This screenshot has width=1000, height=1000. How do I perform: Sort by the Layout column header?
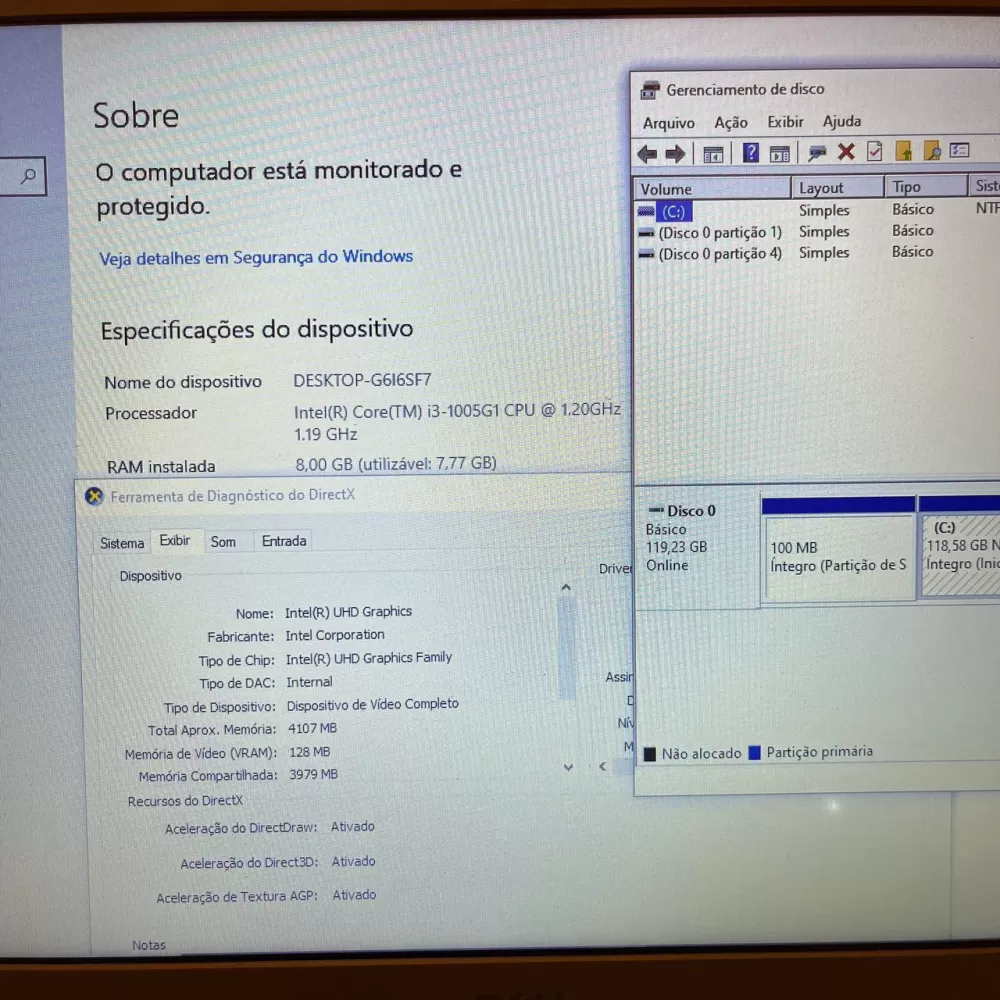tap(822, 188)
